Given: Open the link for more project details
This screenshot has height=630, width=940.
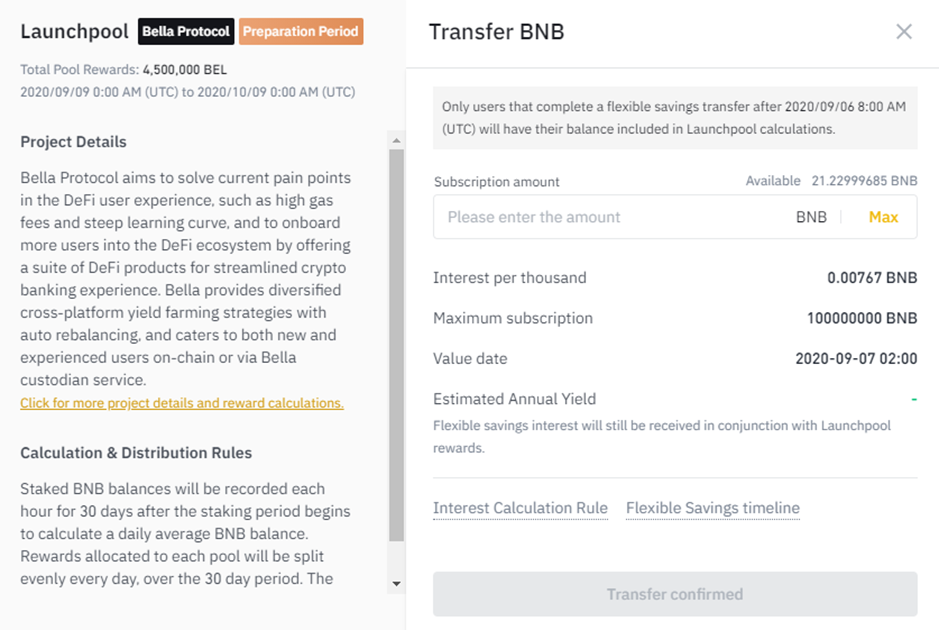Looking at the screenshot, I should tap(182, 403).
